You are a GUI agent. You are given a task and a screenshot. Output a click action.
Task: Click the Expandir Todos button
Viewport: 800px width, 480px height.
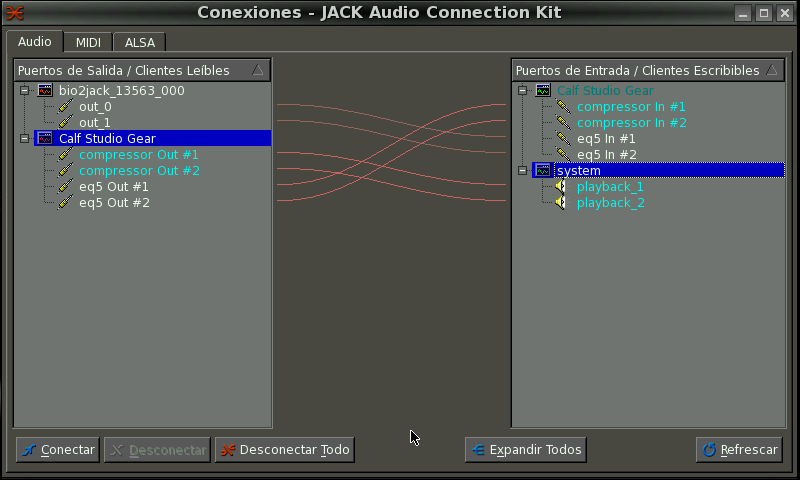pos(526,449)
